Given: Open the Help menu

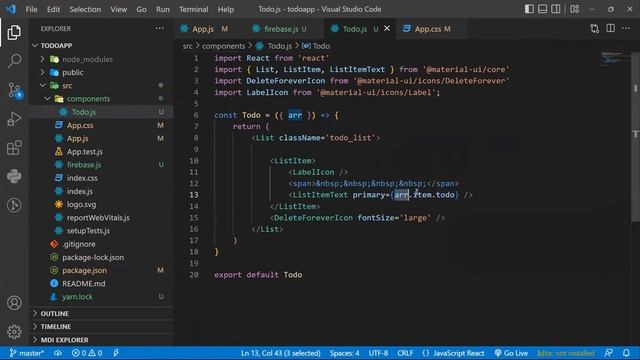Looking at the screenshot, I should click(226, 9).
